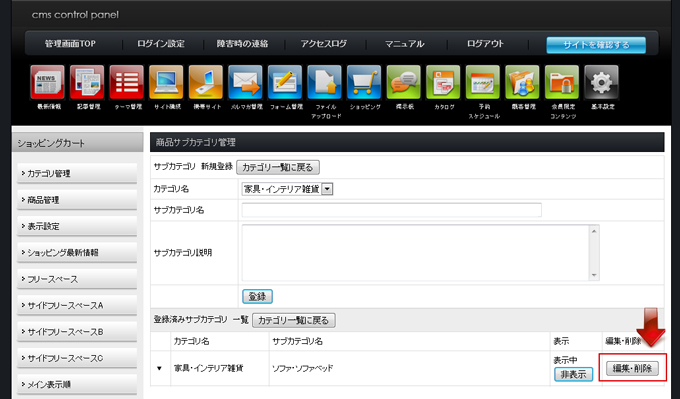Image resolution: width=680 pixels, height=399 pixels.
Task: Open サイドフリースペースB in the sidebar
Action: 77,332
